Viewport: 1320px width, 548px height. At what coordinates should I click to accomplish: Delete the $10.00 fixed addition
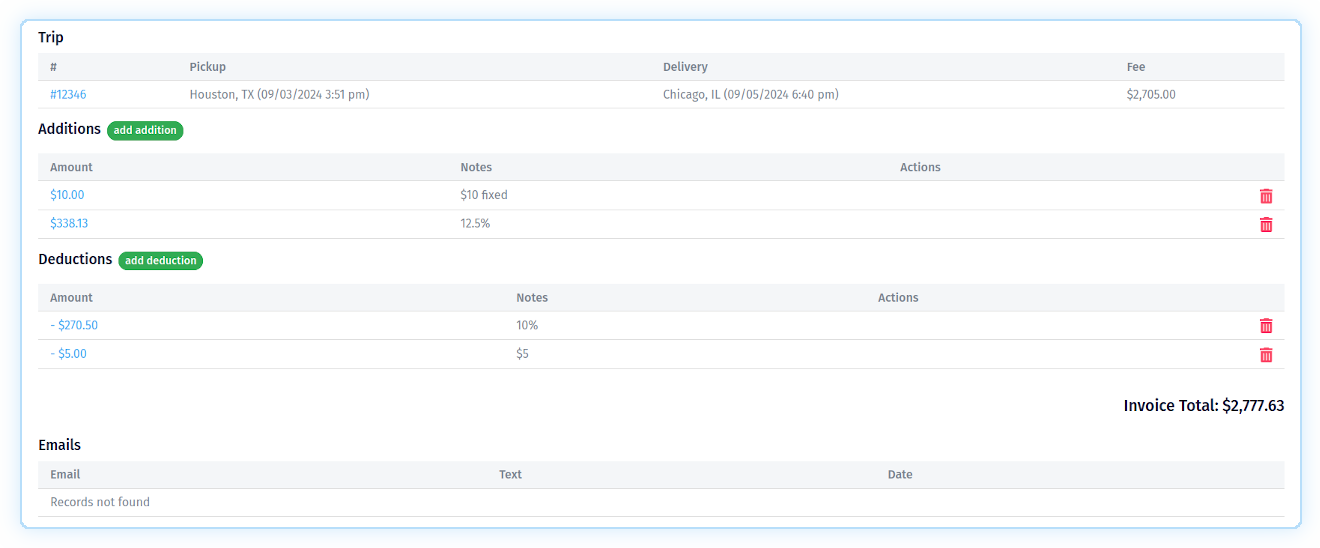click(1266, 196)
